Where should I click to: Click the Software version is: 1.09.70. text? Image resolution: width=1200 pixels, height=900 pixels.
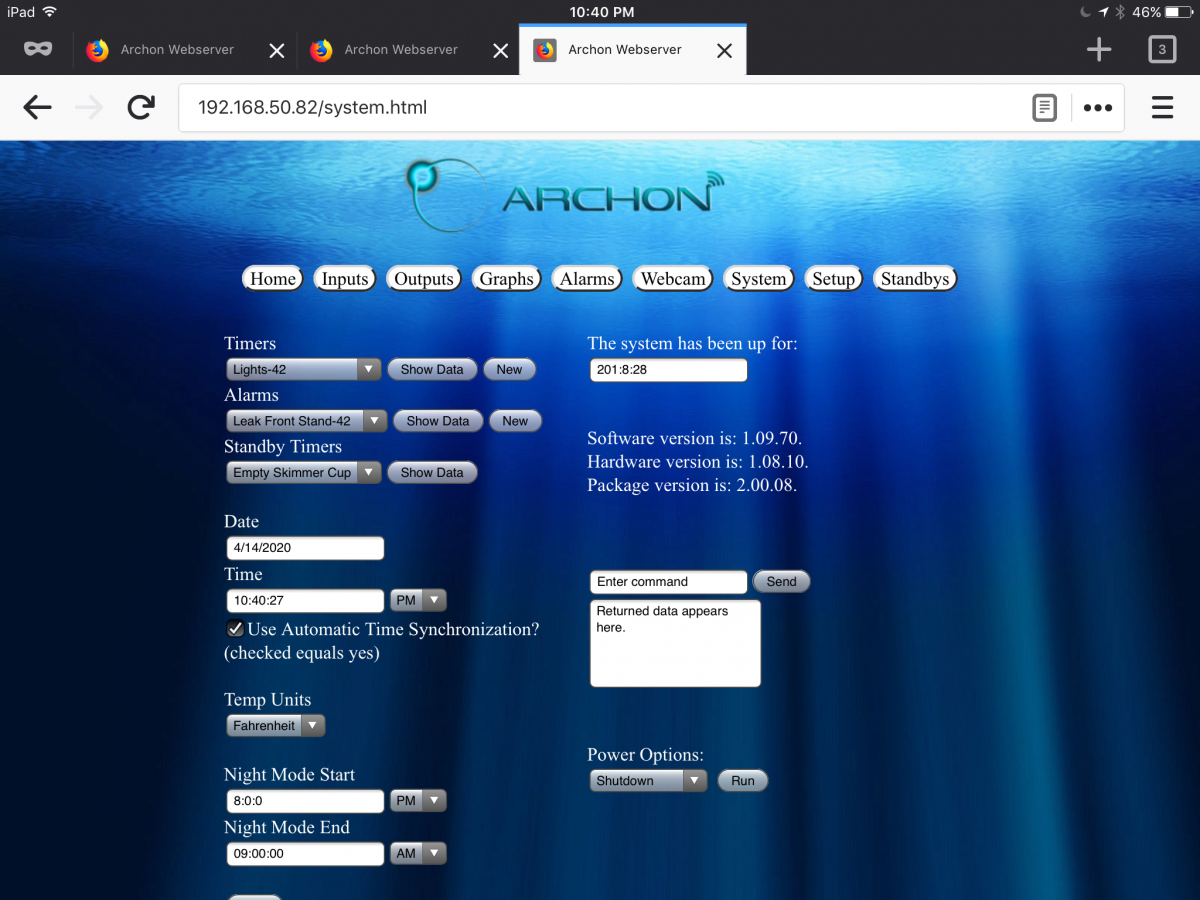coord(695,438)
